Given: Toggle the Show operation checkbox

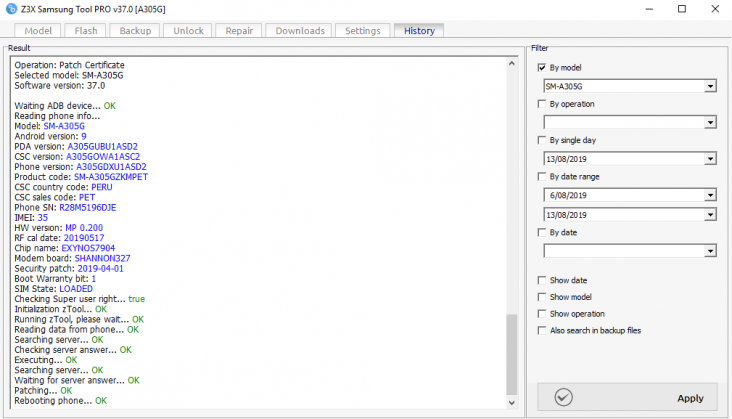Looking at the screenshot, I should (542, 314).
